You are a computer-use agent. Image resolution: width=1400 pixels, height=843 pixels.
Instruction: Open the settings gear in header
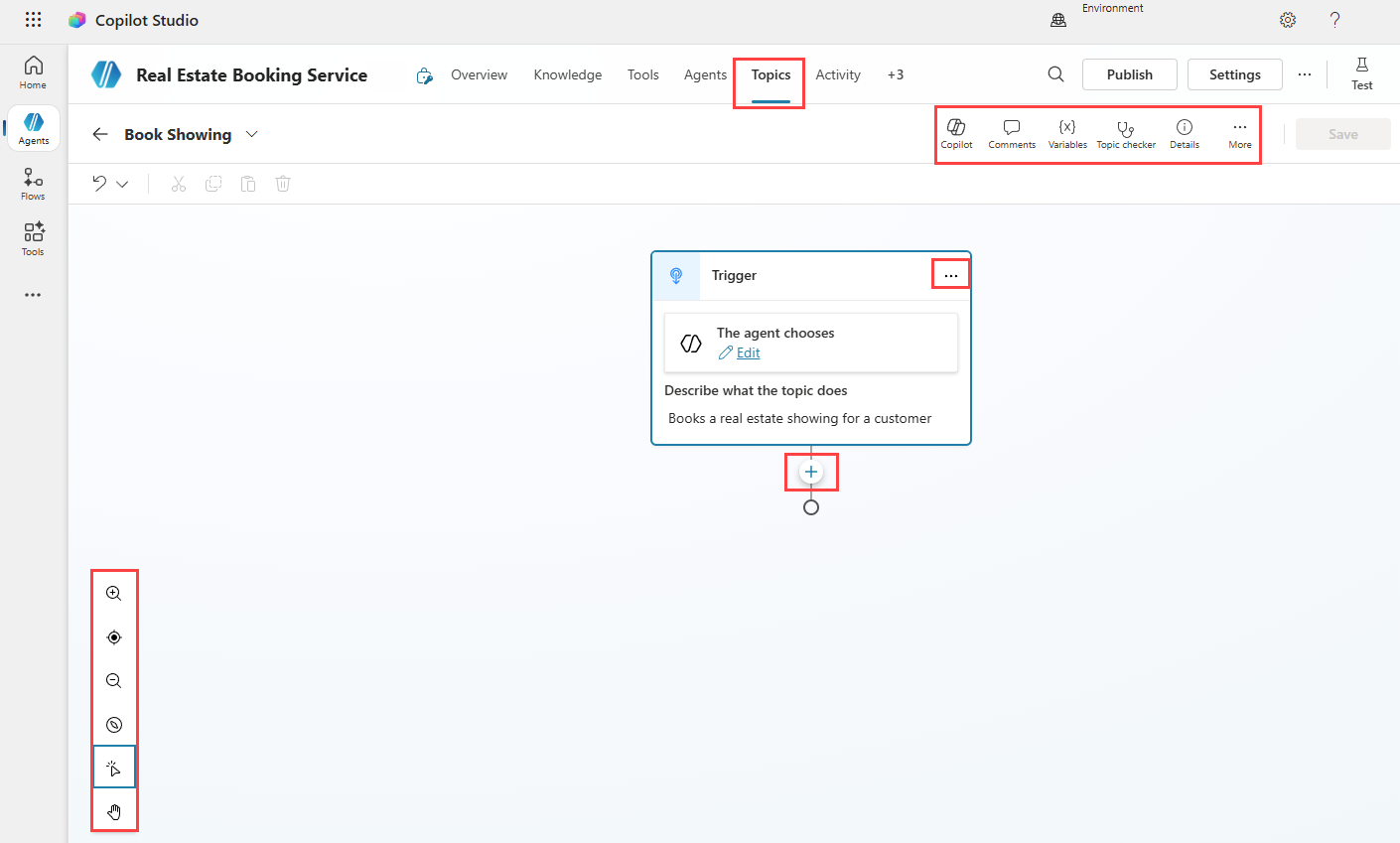tap(1288, 20)
